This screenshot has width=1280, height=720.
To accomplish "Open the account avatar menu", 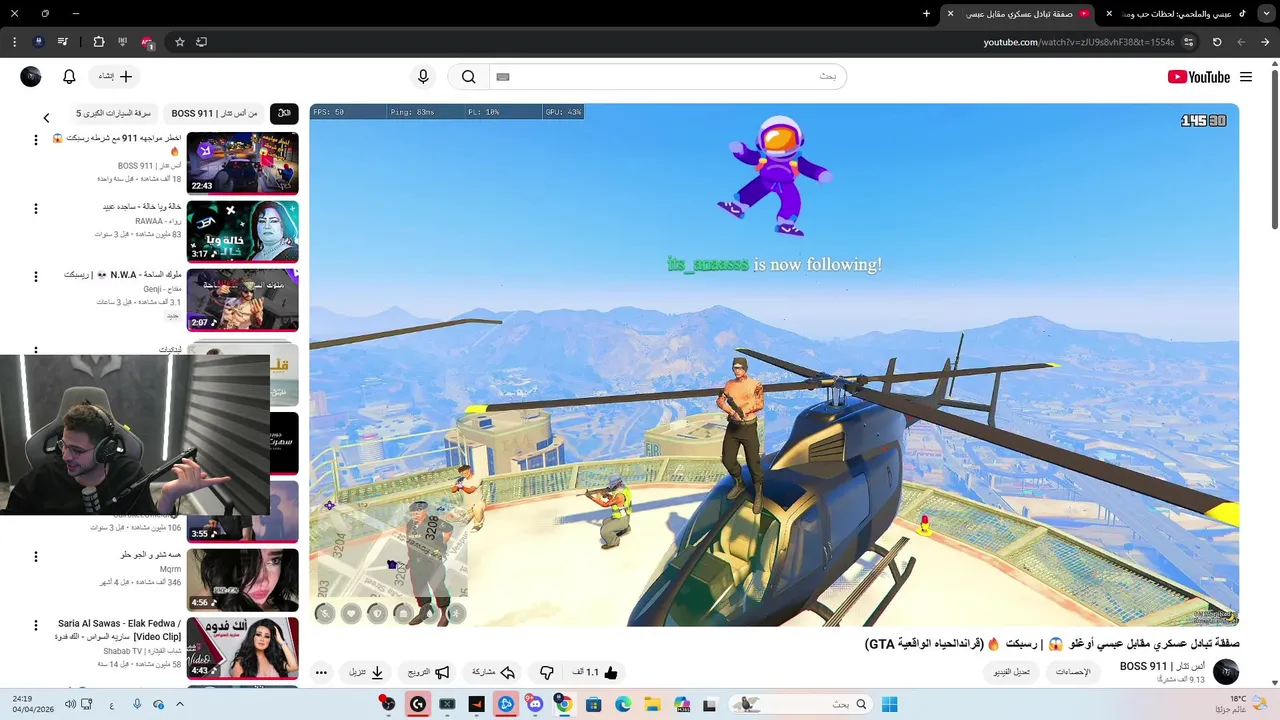I will [x=31, y=77].
